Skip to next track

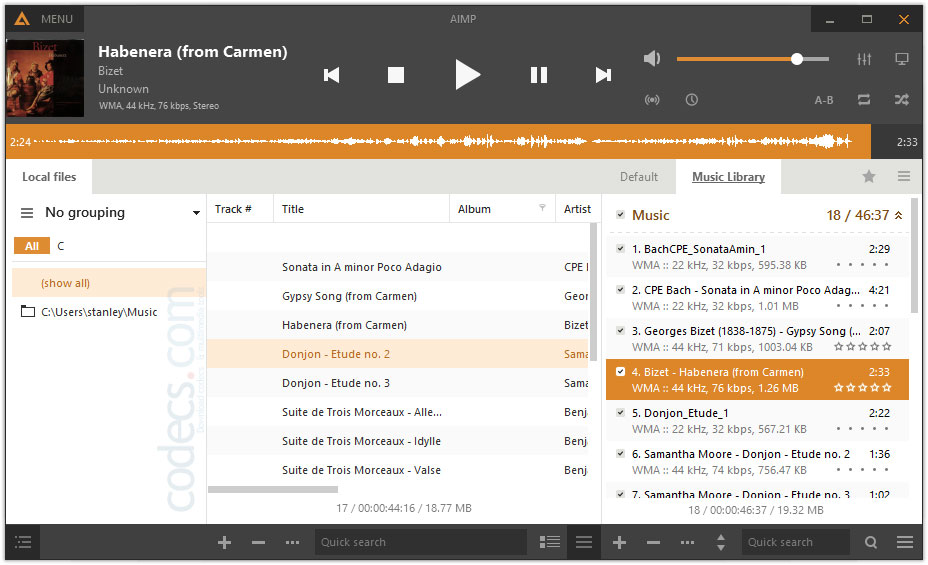(x=603, y=75)
